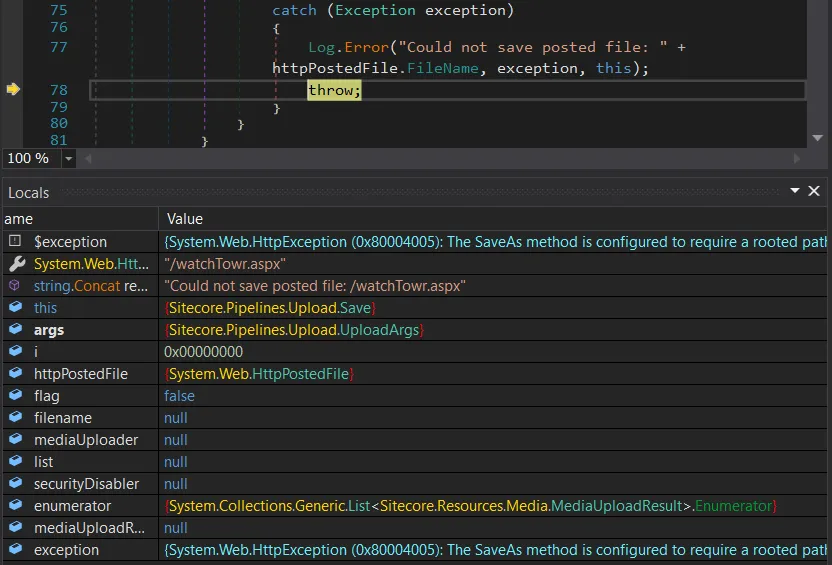Click the variable icon beside mediaUploadR...

click(x=16, y=527)
